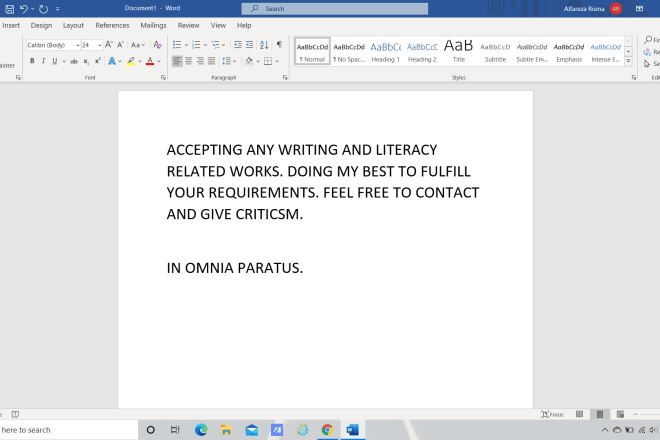Redo the last action
The image size is (660, 440).
coord(43,8)
